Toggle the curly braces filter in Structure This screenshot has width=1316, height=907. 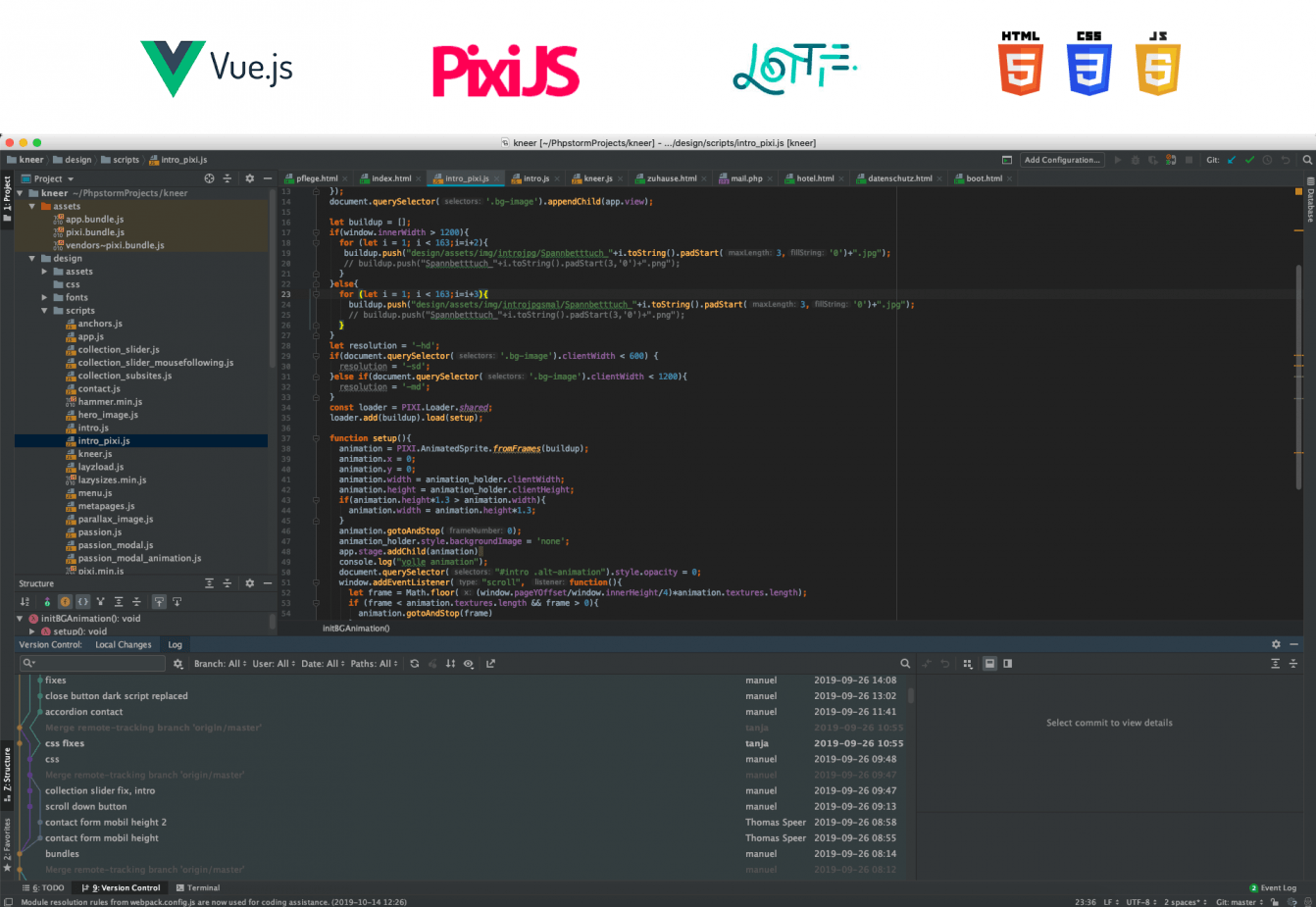[83, 602]
